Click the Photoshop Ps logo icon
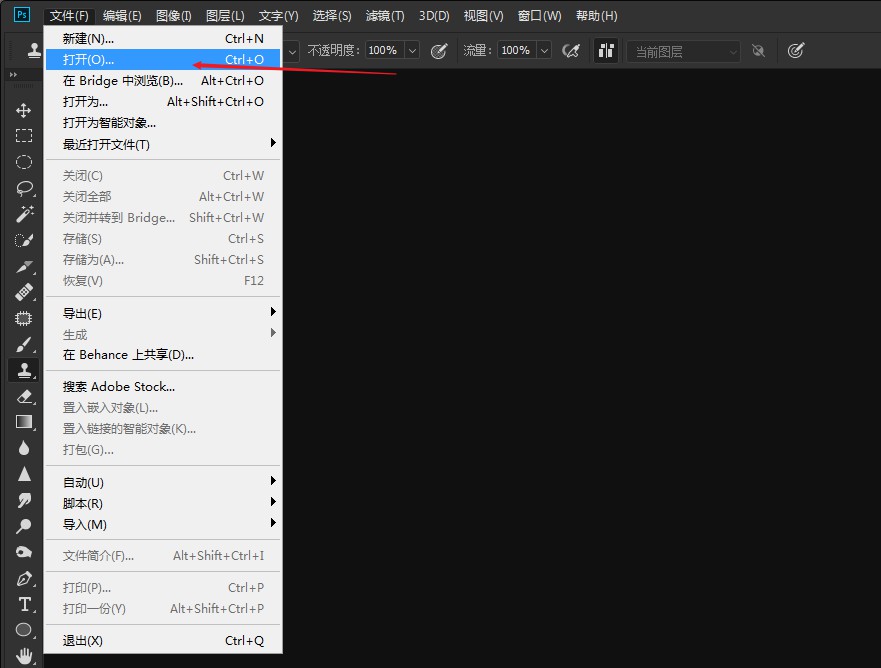This screenshot has width=881, height=668. click(21, 15)
